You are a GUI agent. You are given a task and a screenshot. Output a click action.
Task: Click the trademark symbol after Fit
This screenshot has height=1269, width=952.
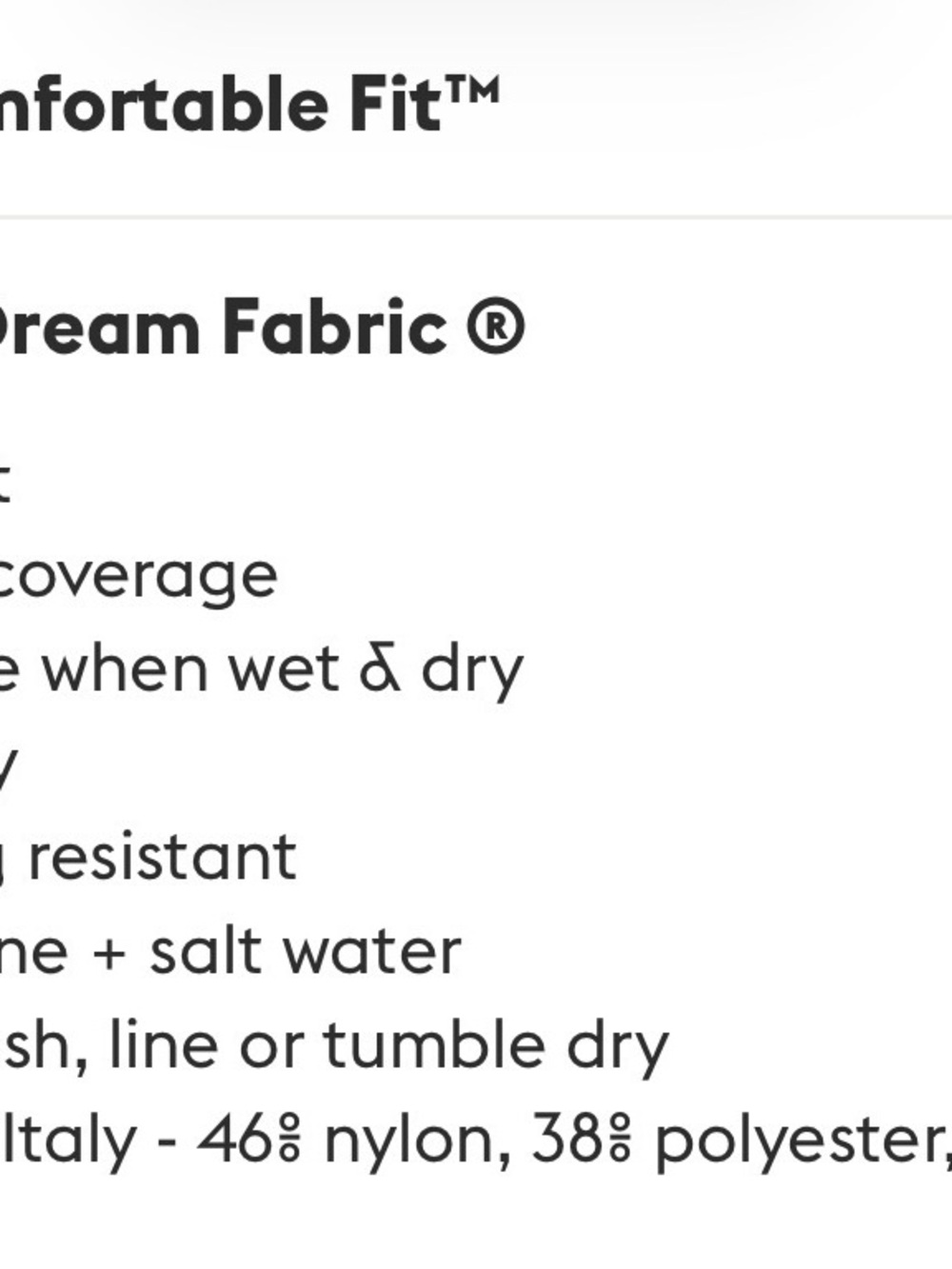[x=472, y=91]
